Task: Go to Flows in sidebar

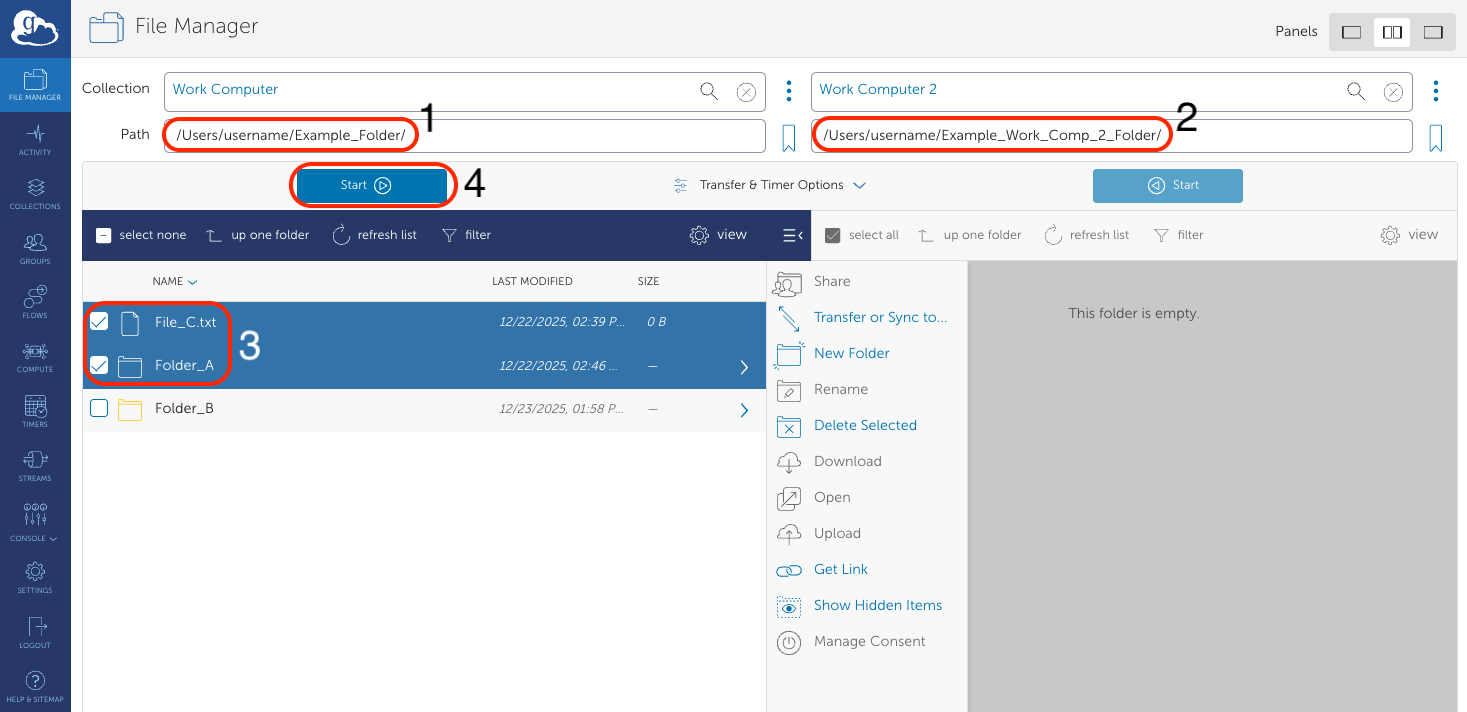Action: tap(35, 301)
